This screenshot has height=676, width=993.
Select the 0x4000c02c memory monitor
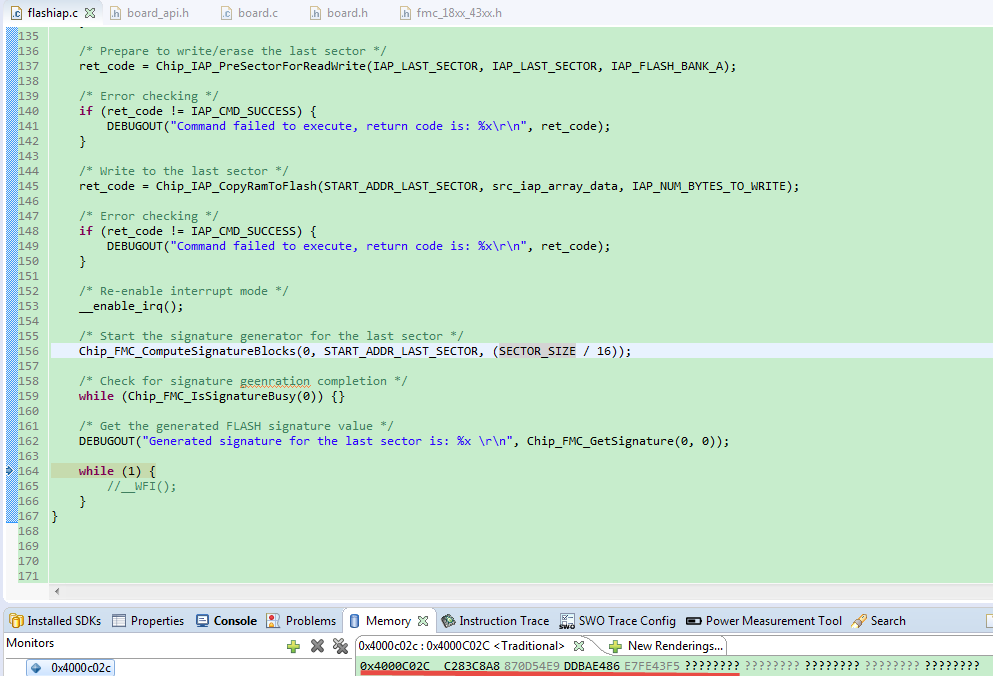pyautogui.click(x=71, y=668)
